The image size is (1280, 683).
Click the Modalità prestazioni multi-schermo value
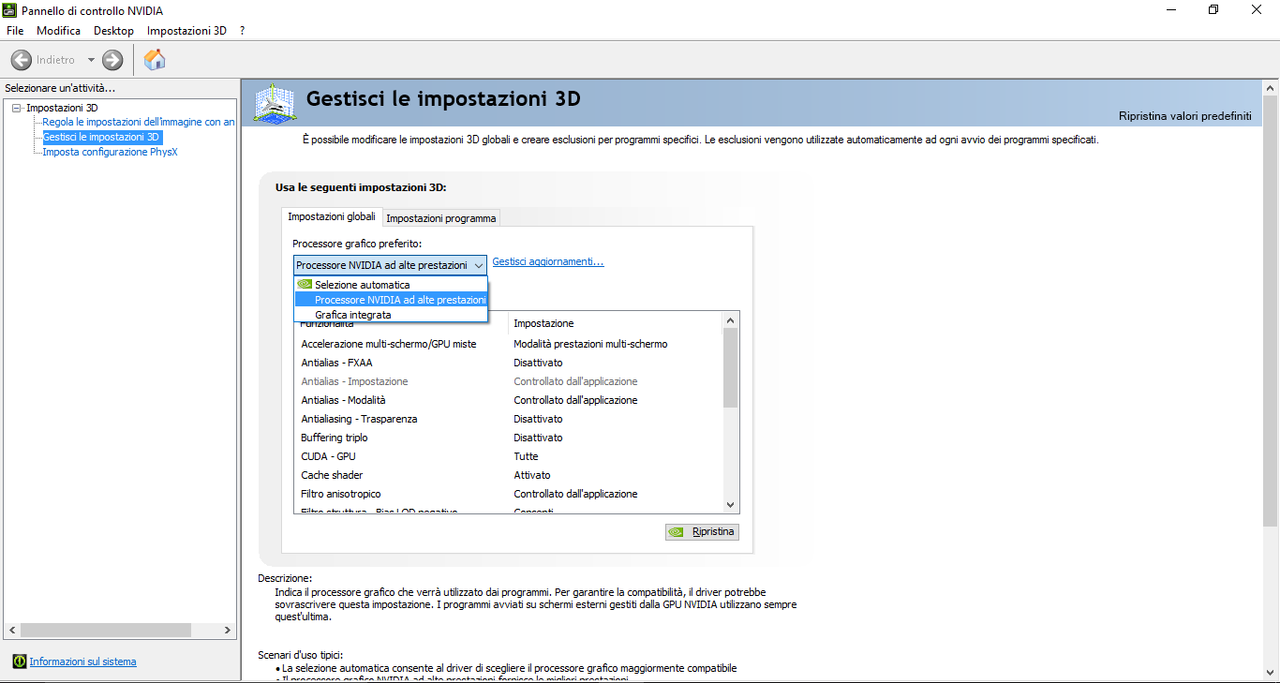590,344
